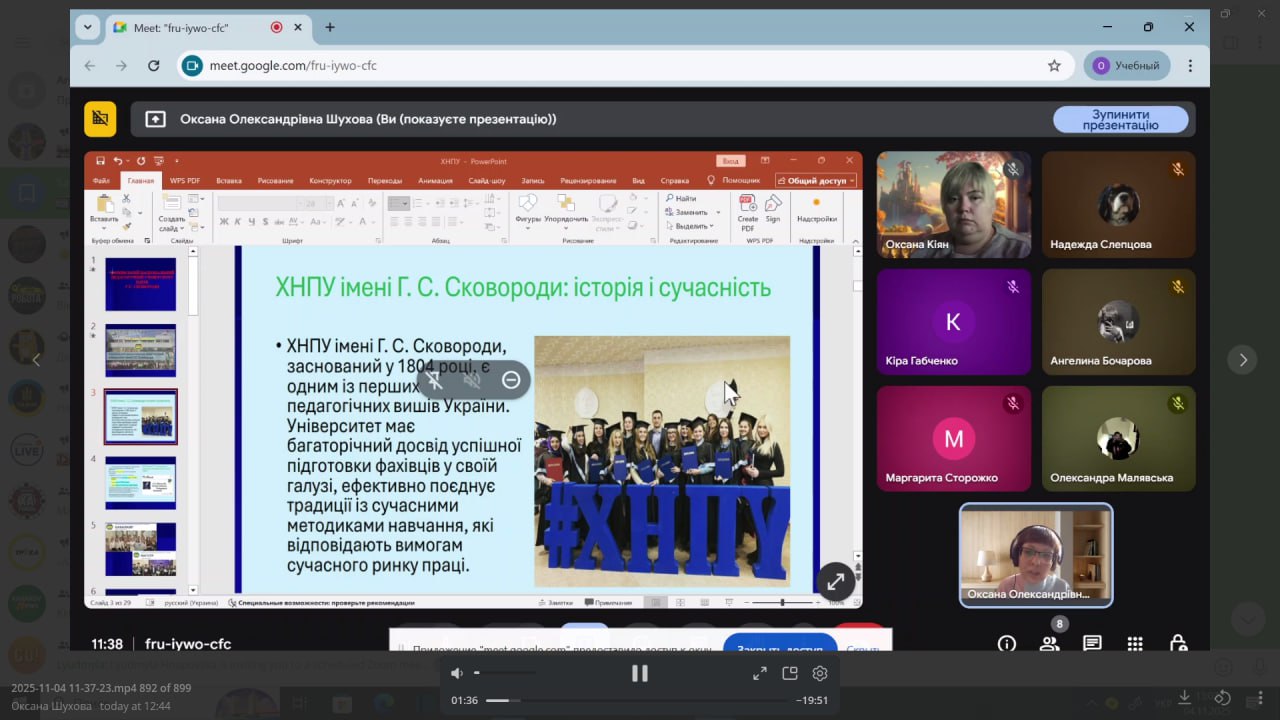
Task: Expand the Общий доступ dropdown
Action: coord(817,181)
